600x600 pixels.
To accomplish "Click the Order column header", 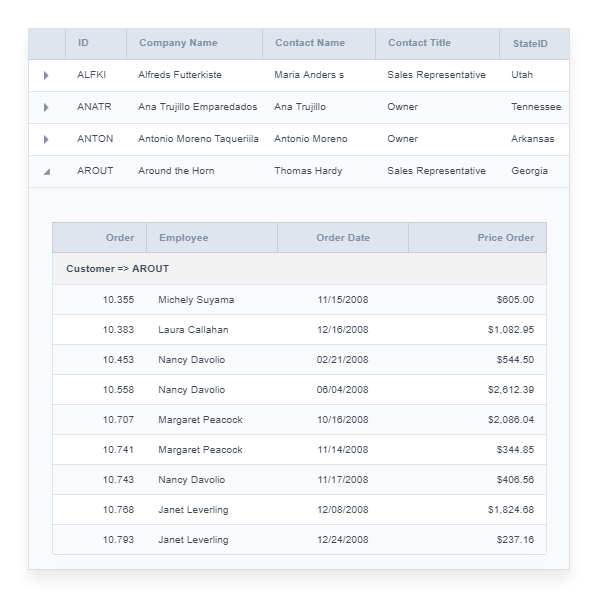I will tap(120, 238).
